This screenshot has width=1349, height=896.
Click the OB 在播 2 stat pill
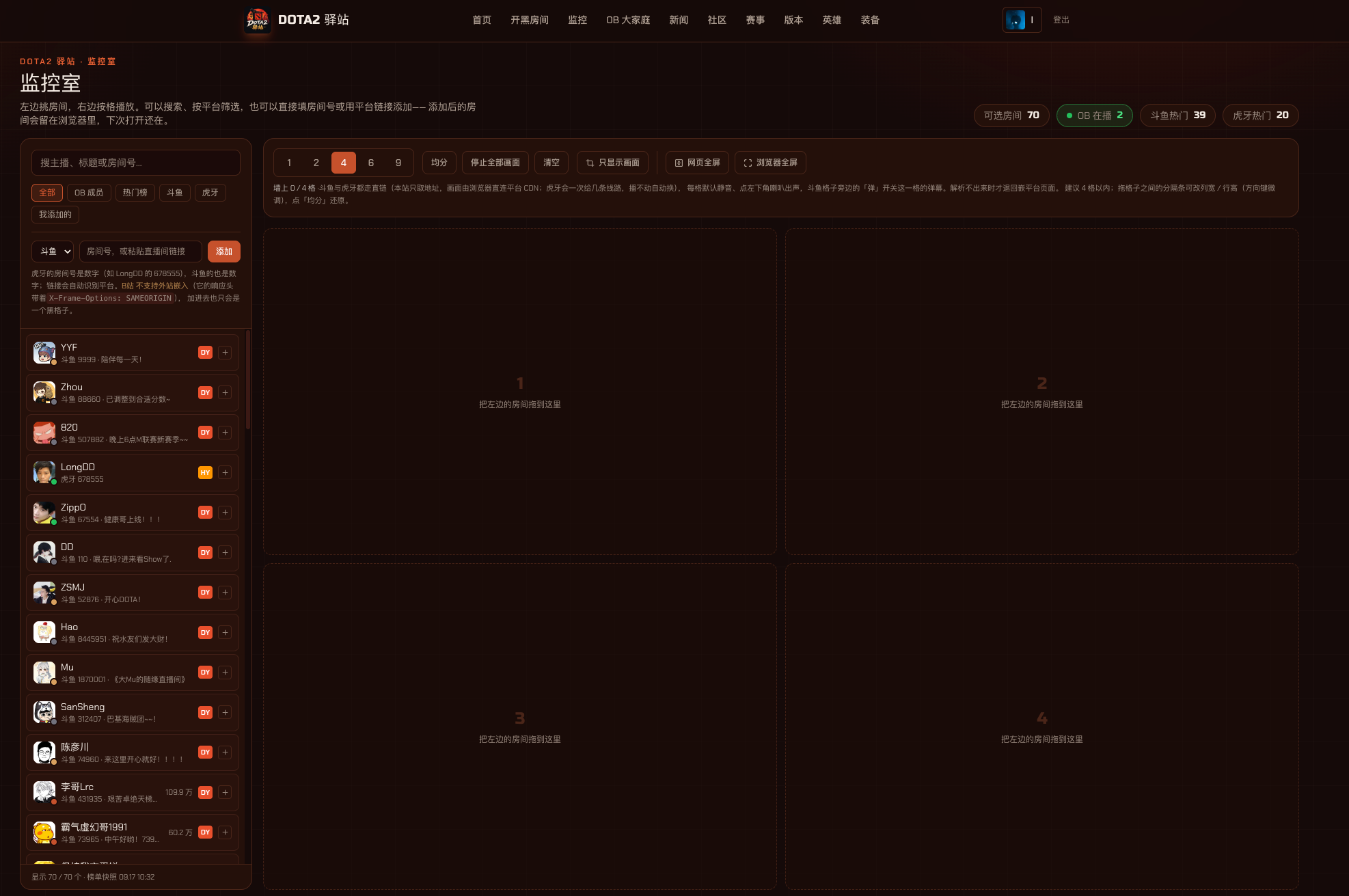click(x=1095, y=116)
